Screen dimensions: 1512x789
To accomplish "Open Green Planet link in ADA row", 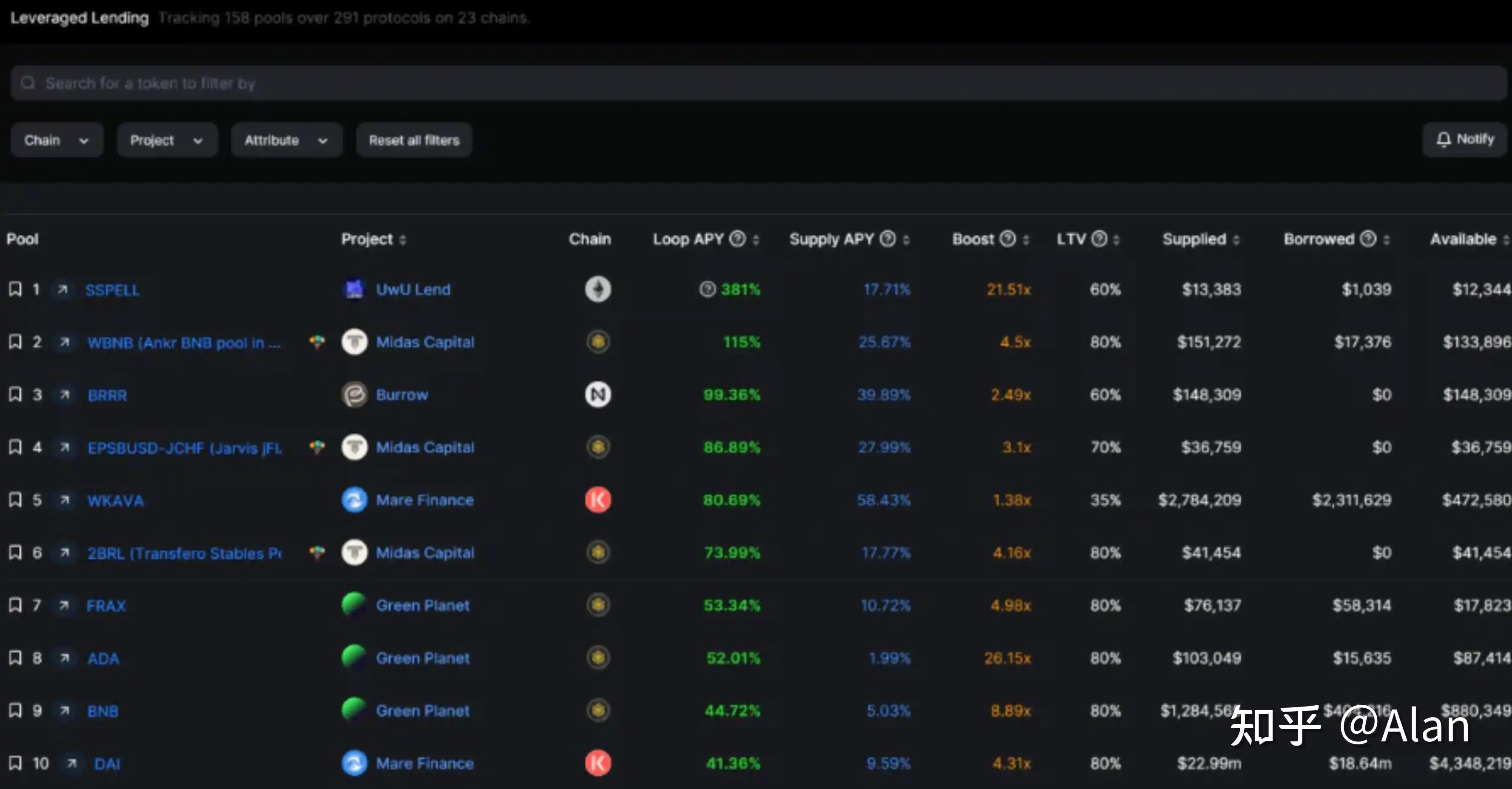I will pos(423,658).
